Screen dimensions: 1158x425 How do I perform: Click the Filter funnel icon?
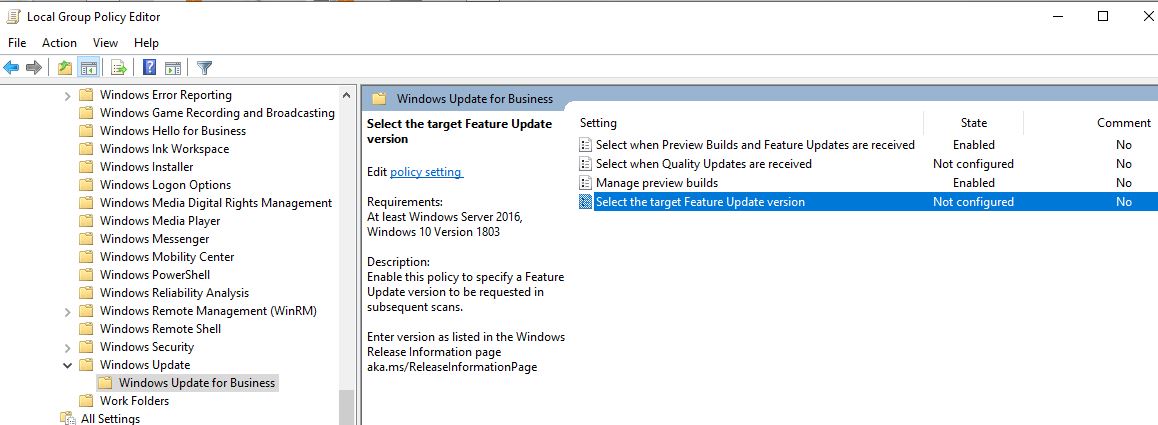[204, 68]
